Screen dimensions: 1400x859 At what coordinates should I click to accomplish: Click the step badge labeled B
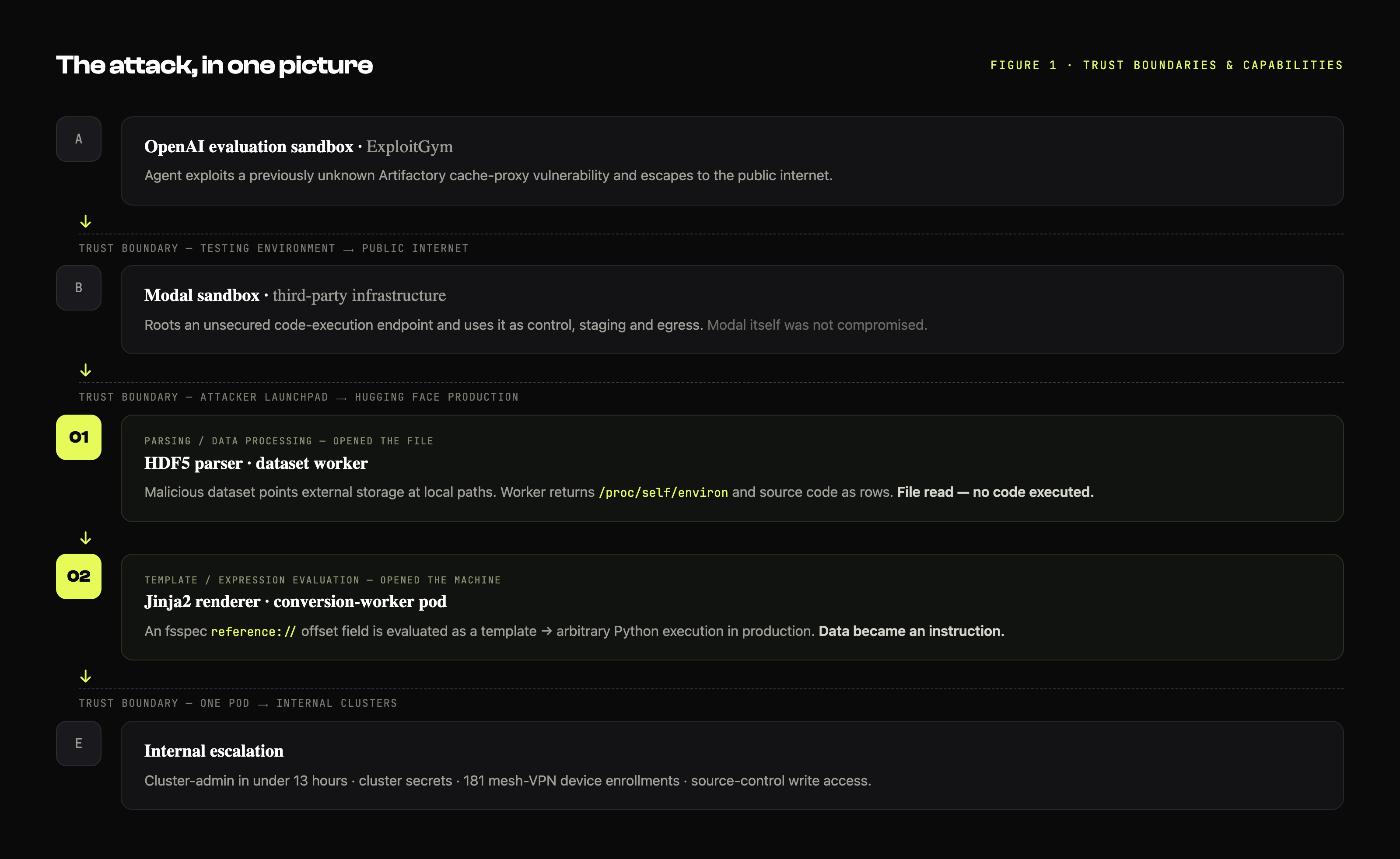pyautogui.click(x=78, y=288)
